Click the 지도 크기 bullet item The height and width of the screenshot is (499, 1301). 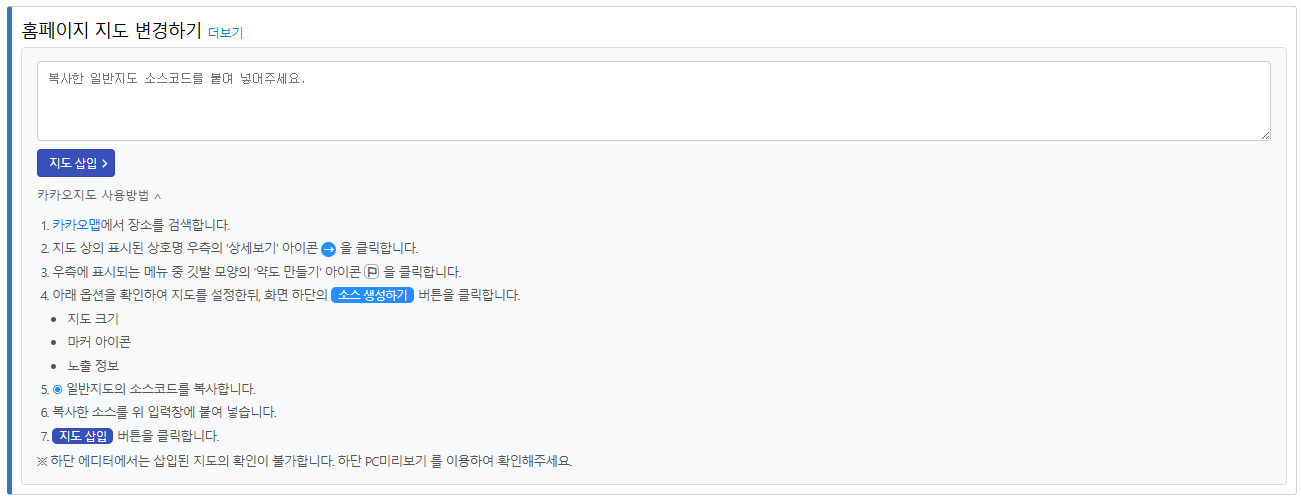click(92, 319)
